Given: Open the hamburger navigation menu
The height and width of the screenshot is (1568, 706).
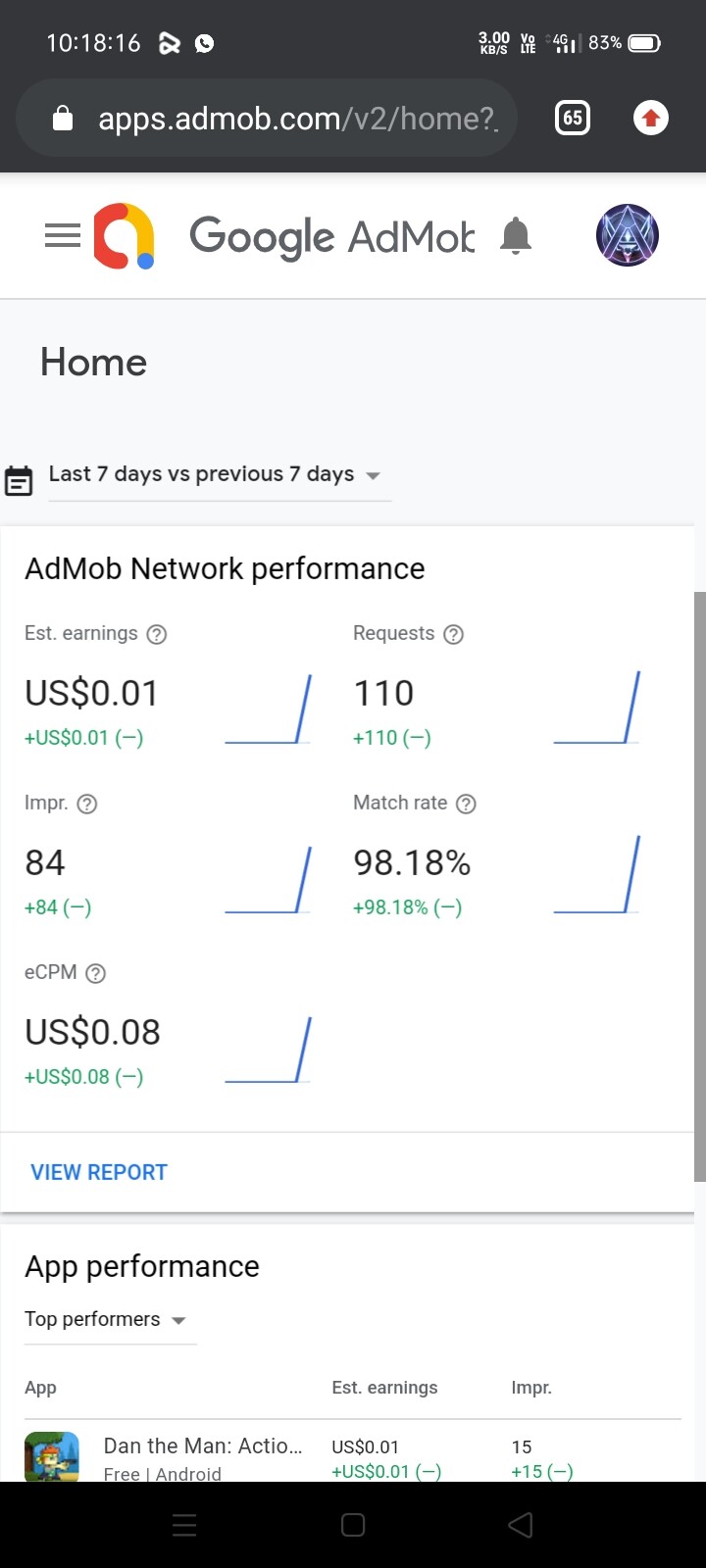Looking at the screenshot, I should (63, 236).
